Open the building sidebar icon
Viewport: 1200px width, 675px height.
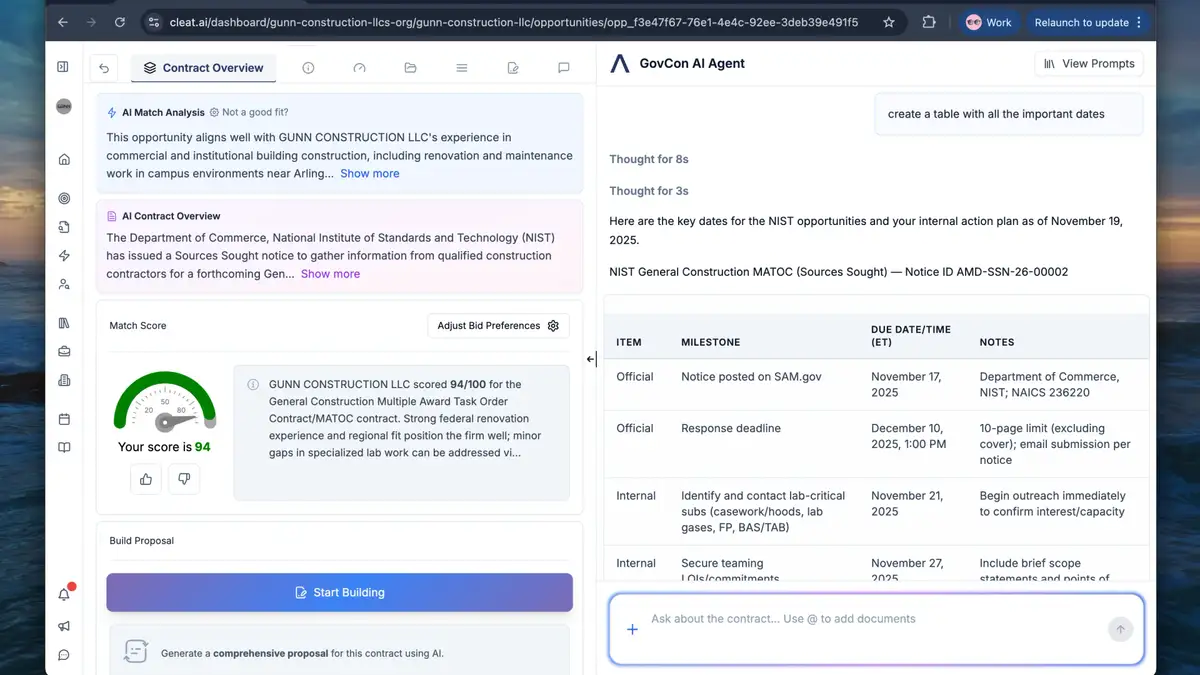coord(64,380)
